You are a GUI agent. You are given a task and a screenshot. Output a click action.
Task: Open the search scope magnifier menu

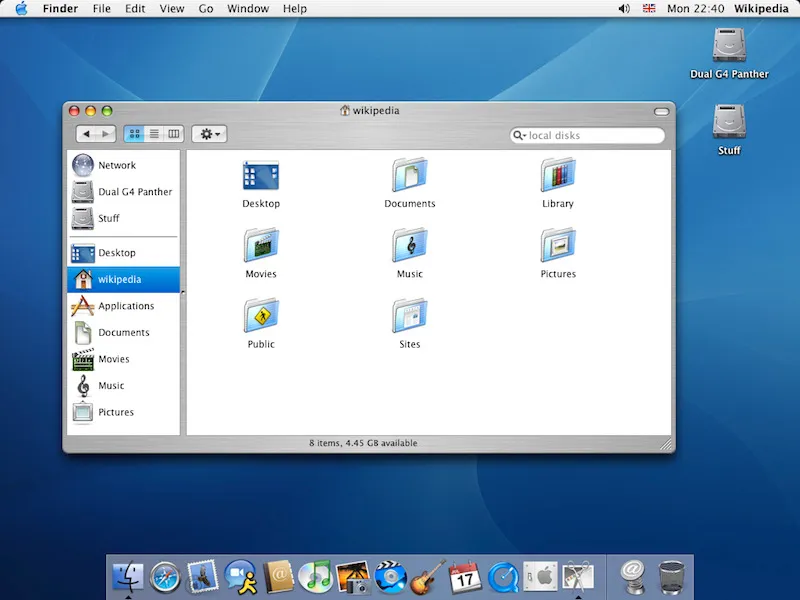517,135
